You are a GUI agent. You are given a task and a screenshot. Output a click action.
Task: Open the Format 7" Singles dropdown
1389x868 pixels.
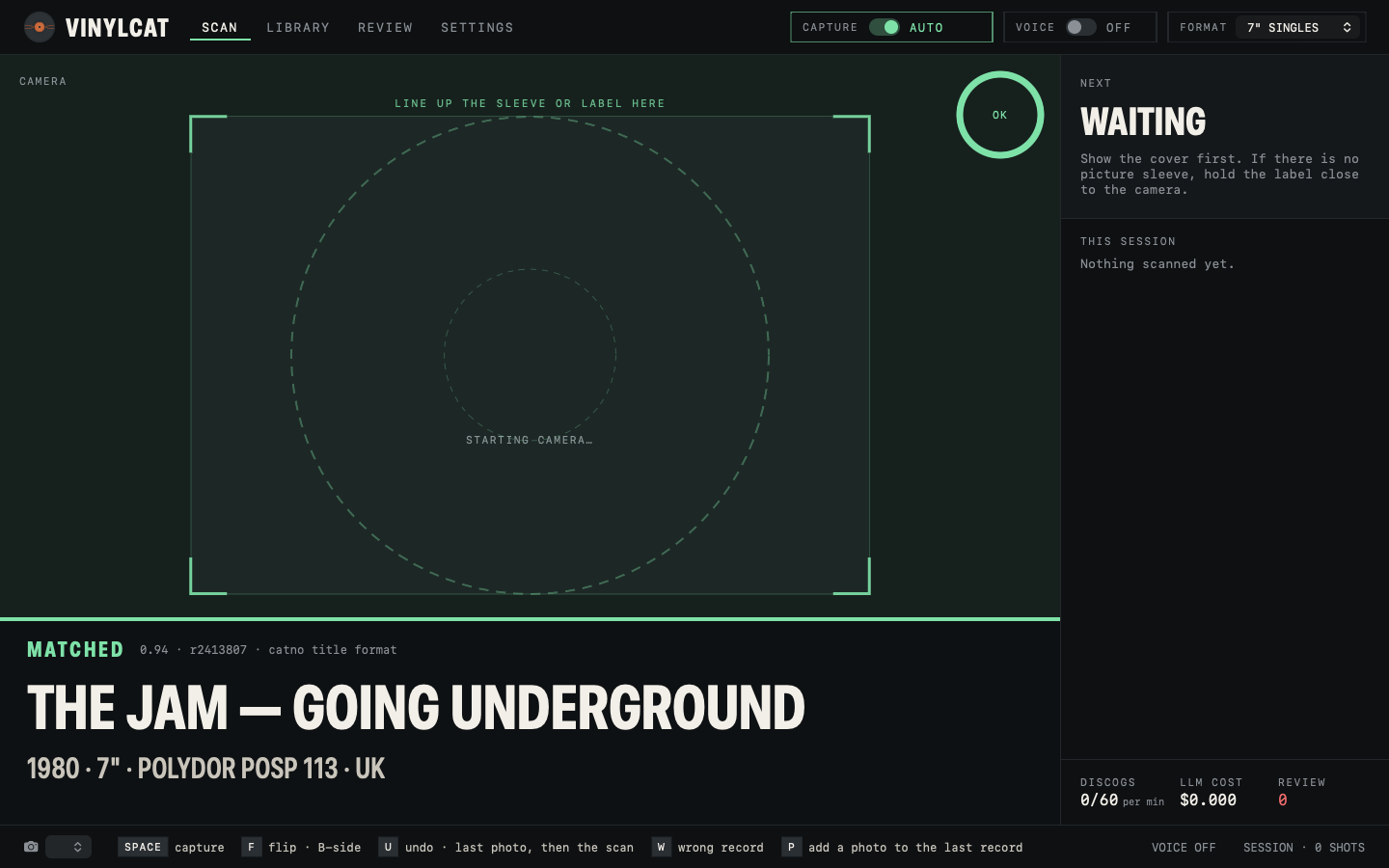click(1298, 27)
